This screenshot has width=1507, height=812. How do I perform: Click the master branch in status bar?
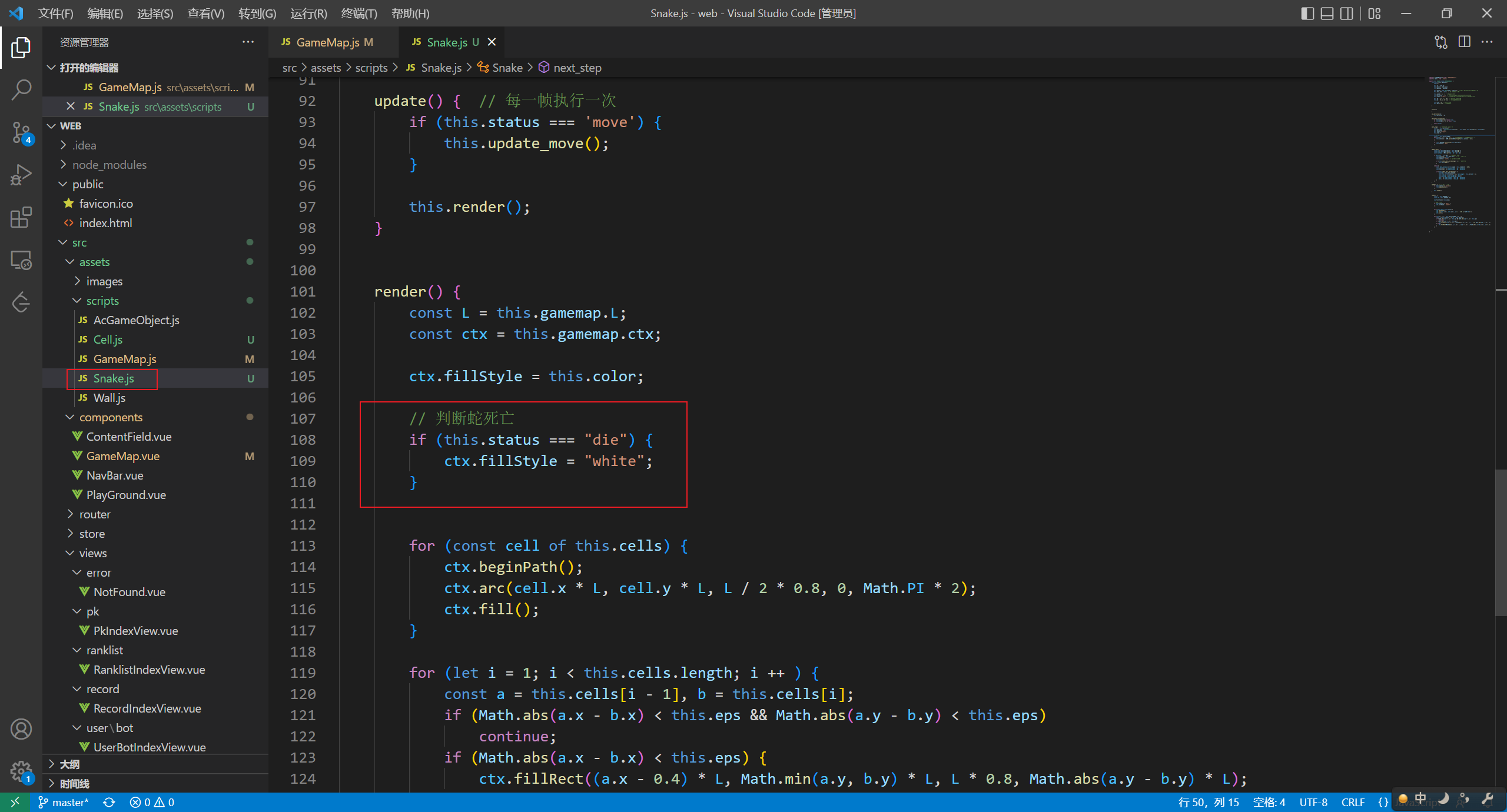click(64, 802)
